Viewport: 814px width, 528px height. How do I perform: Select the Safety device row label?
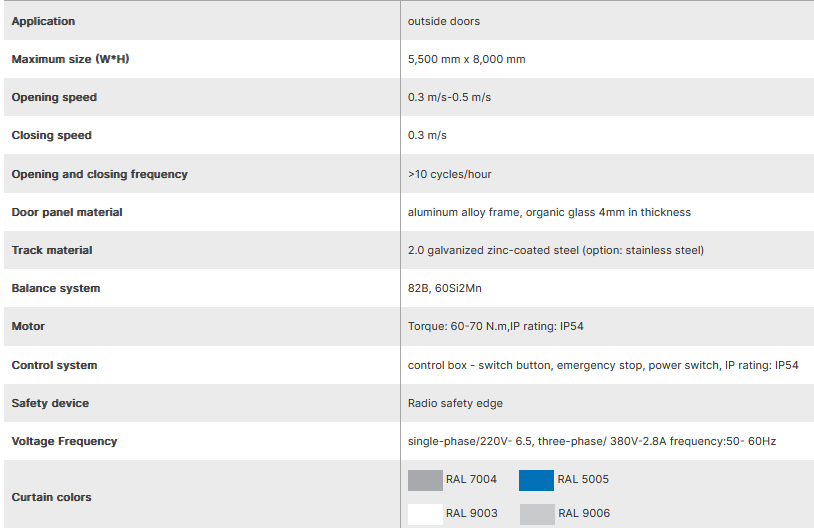tap(50, 403)
